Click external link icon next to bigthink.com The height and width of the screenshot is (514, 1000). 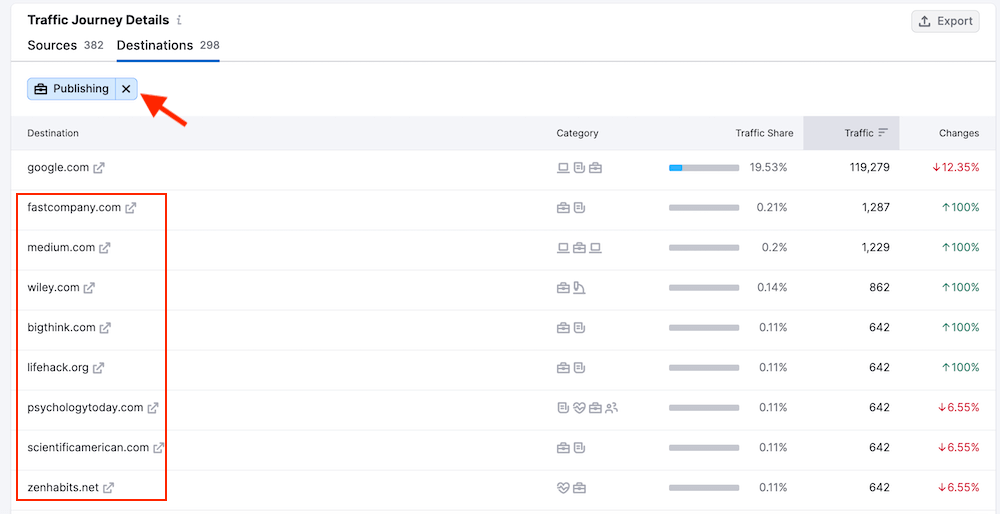pos(105,328)
